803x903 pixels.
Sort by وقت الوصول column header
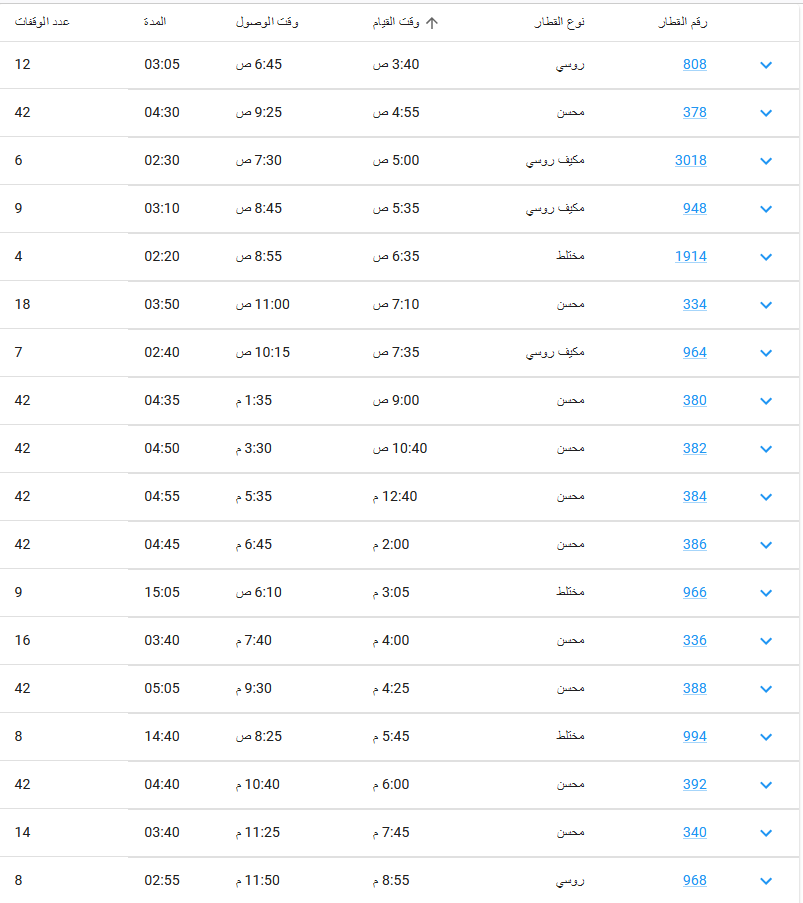click(x=267, y=22)
